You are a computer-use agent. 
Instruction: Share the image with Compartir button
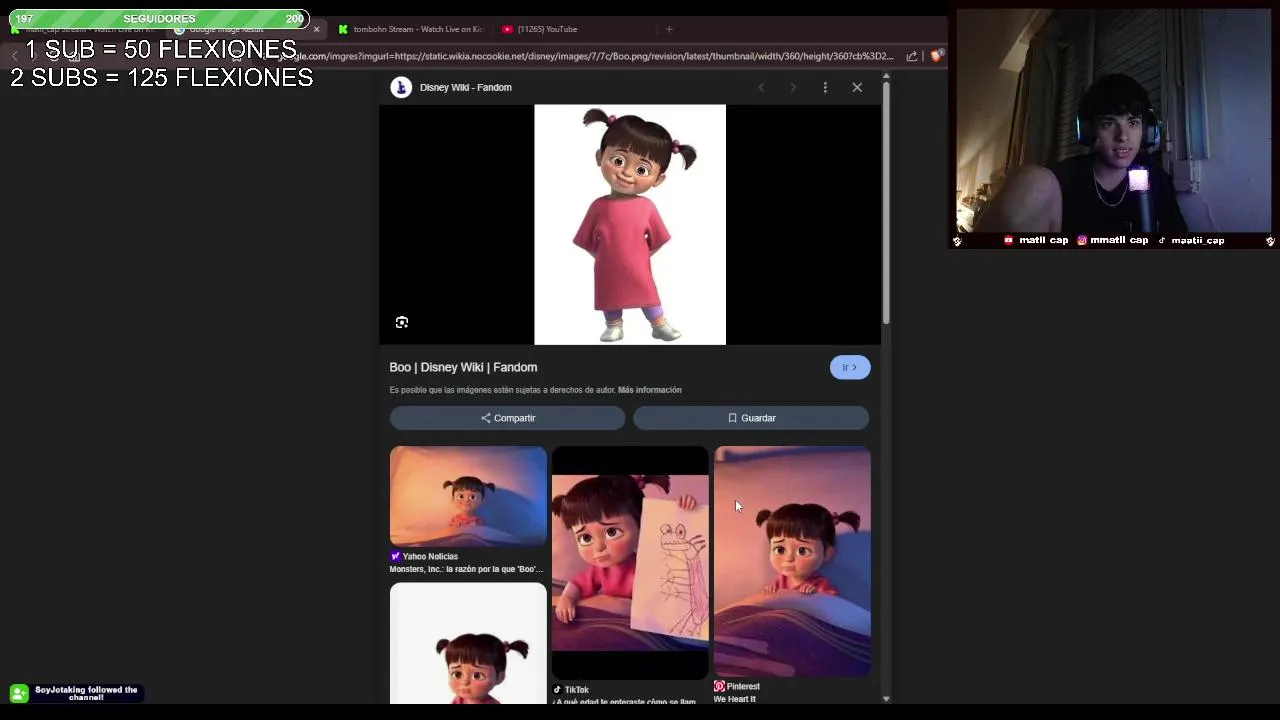507,418
